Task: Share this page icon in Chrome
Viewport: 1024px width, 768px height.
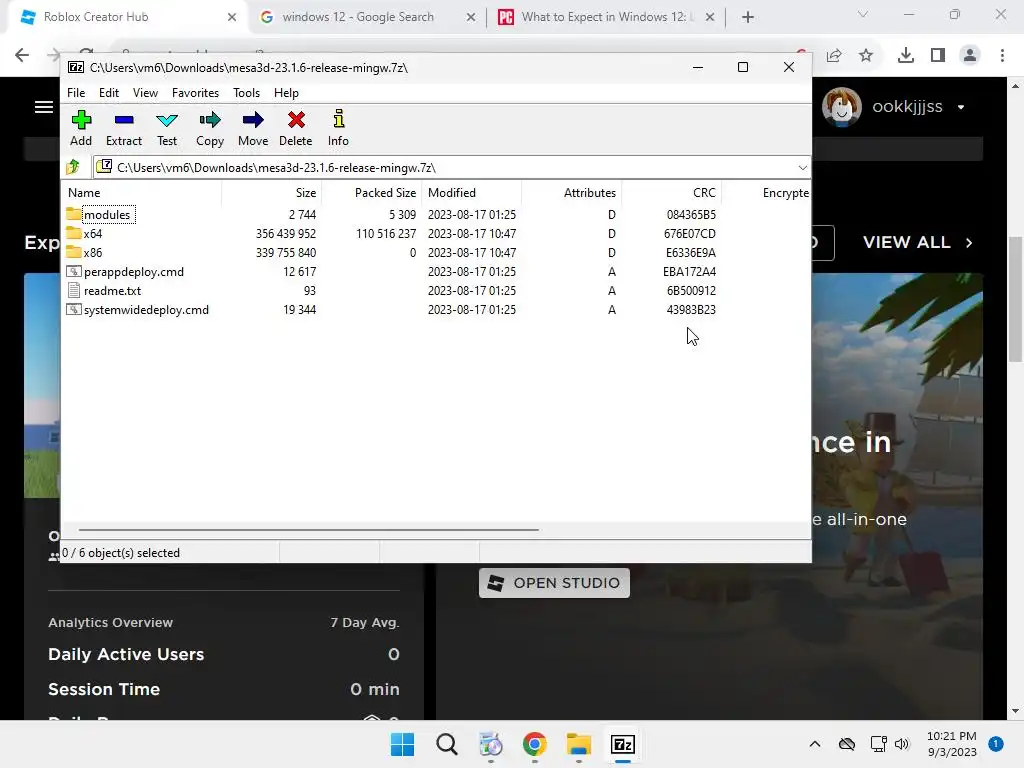Action: point(834,56)
